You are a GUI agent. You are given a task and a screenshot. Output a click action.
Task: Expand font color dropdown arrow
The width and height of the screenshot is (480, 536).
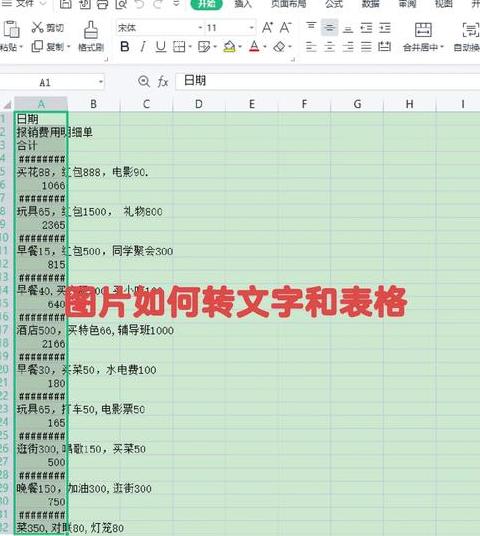click(x=265, y=47)
